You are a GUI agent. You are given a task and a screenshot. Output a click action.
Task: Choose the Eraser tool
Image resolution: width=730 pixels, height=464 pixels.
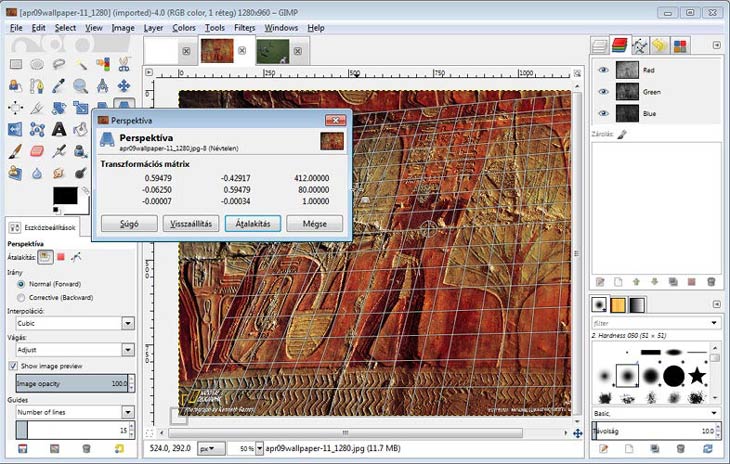(x=37, y=151)
